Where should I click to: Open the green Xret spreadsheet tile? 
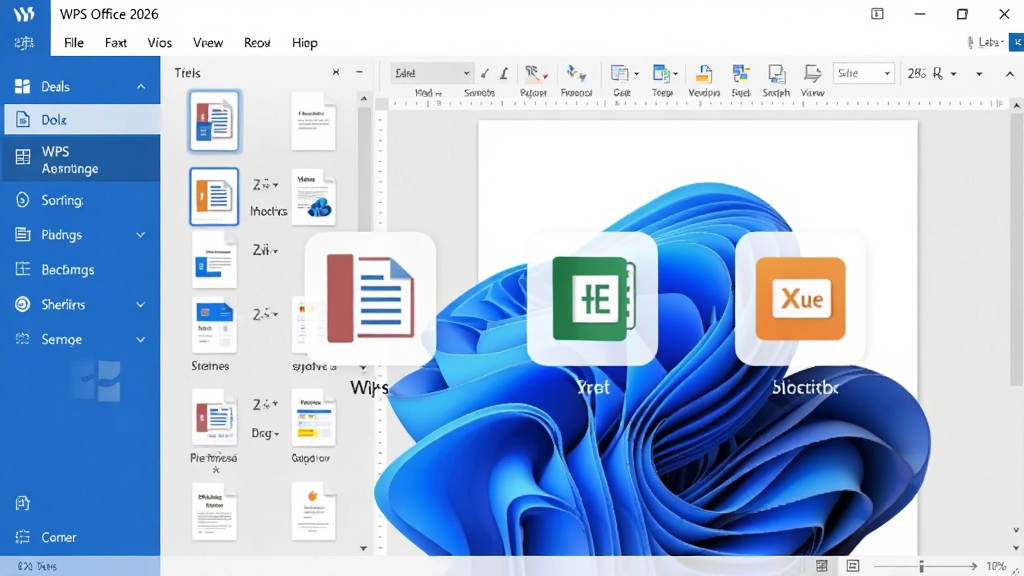(592, 299)
